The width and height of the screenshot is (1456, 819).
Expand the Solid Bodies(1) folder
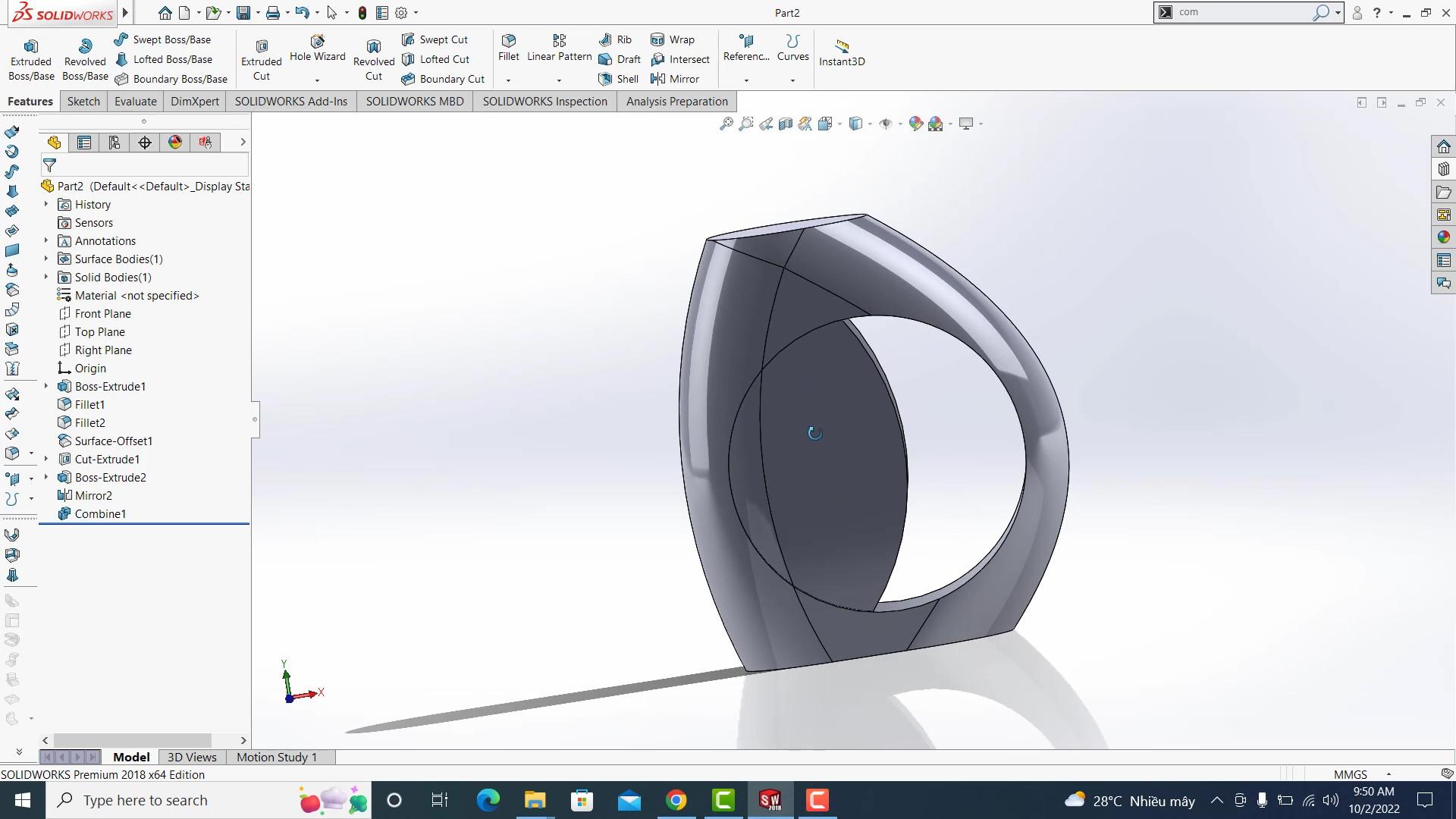coord(46,277)
